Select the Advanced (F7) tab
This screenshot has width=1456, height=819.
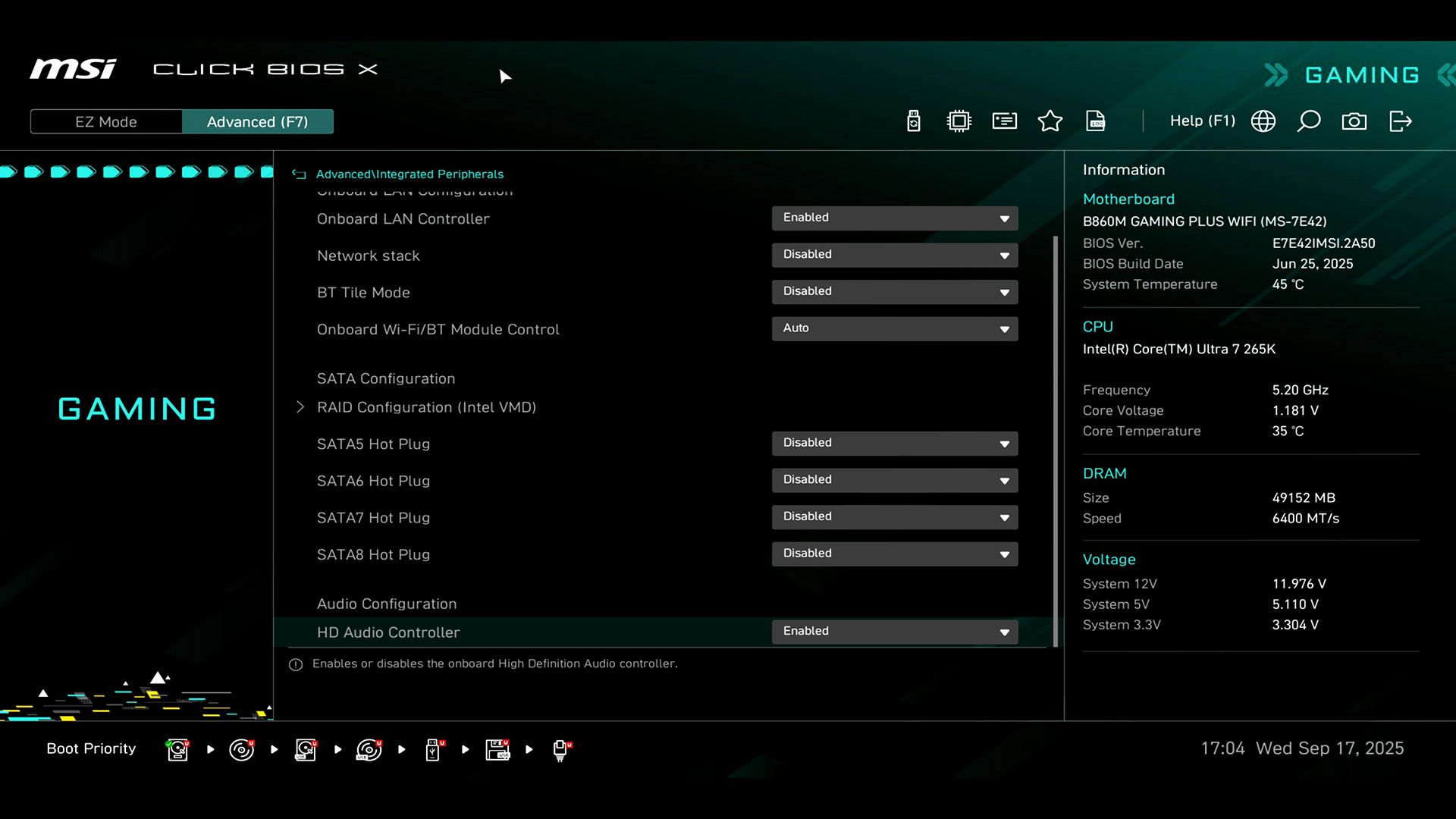click(x=258, y=122)
